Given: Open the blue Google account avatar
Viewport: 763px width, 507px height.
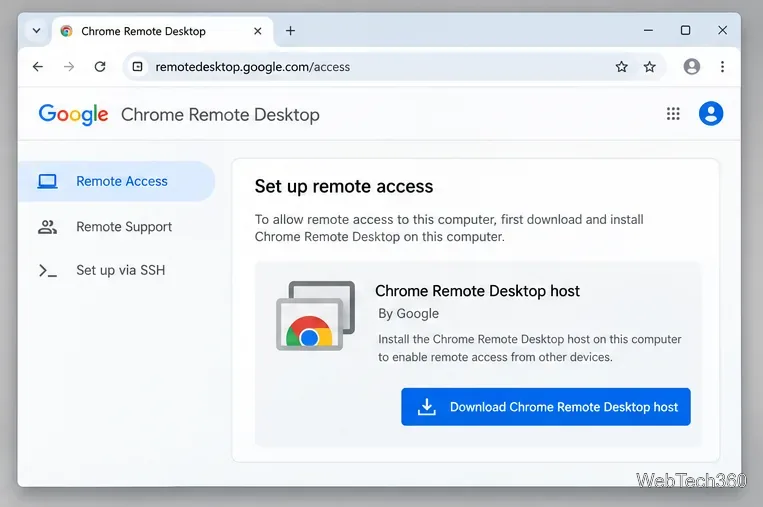Looking at the screenshot, I should (711, 113).
